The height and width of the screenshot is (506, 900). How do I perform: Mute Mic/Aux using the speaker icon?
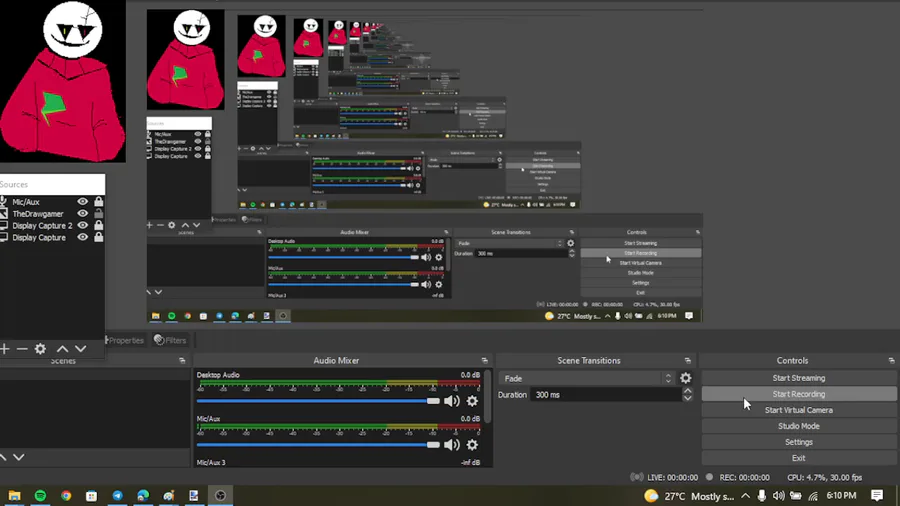coord(452,445)
